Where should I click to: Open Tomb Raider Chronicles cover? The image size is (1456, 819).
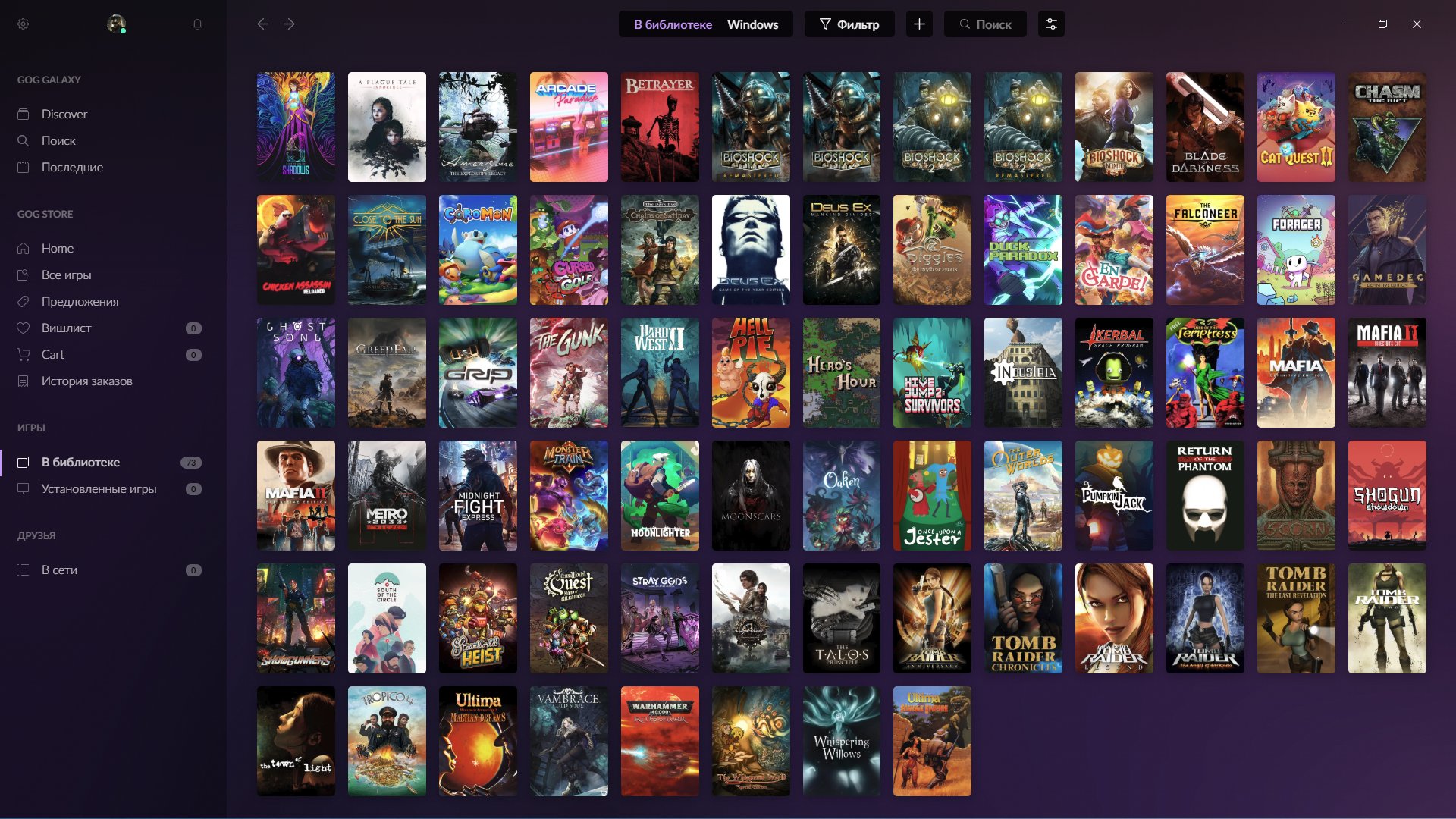pos(1023,618)
